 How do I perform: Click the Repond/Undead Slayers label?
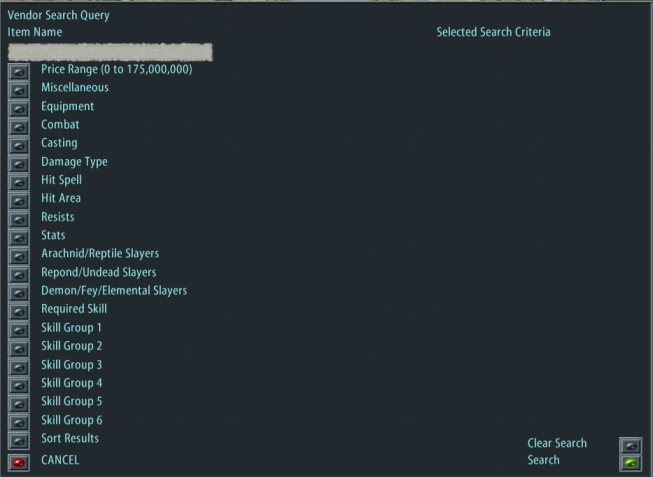99,272
